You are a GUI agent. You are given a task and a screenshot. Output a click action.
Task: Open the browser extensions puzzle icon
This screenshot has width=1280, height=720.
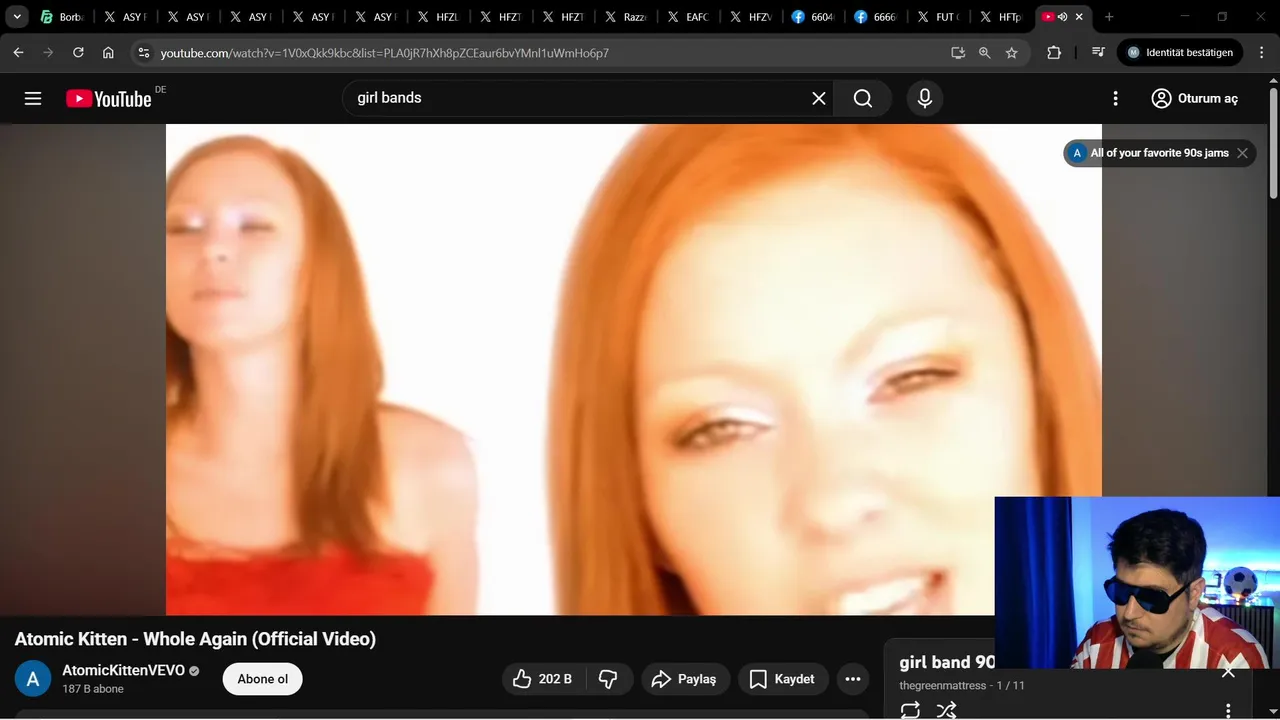point(1054,53)
